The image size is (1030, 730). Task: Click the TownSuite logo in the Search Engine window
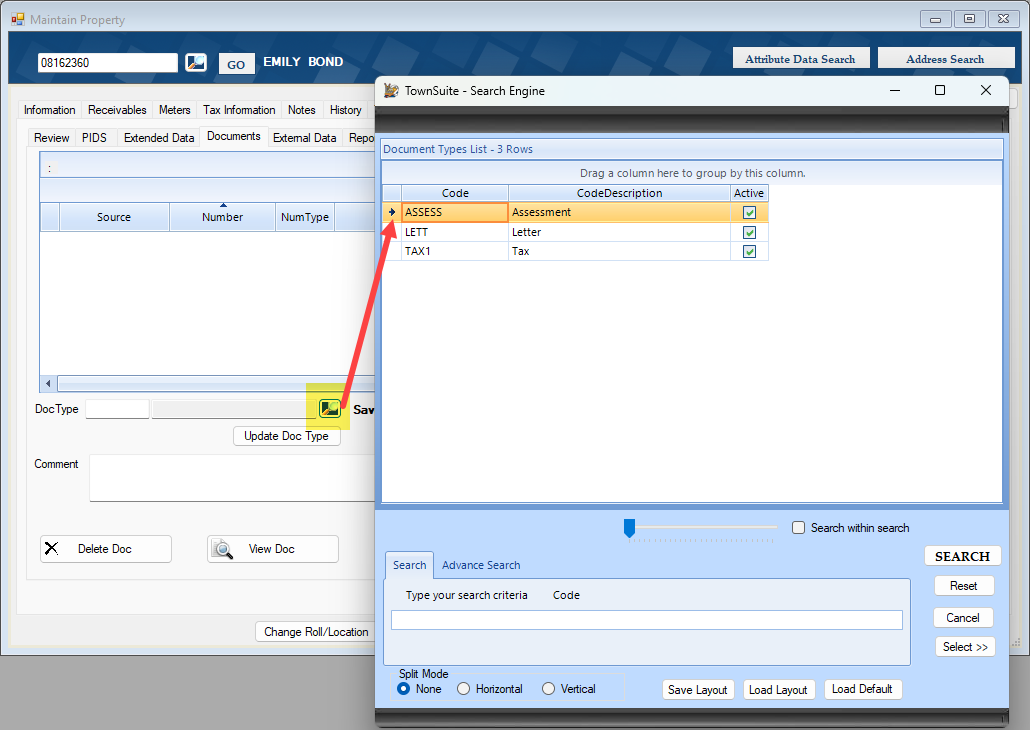click(x=390, y=90)
